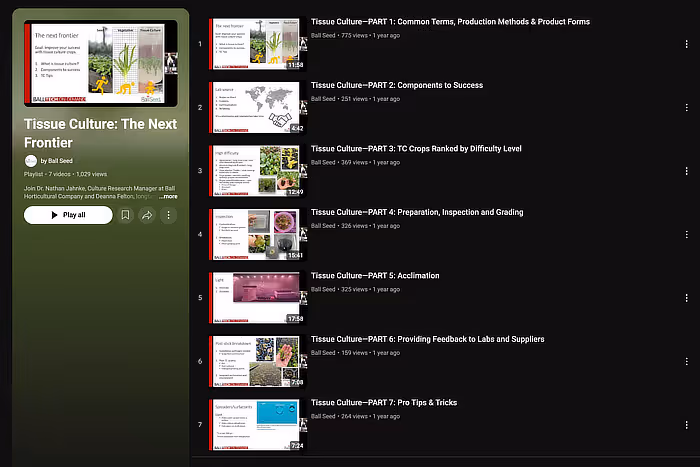
Task: Open 'PART 2: Components to Success' title
Action: [397, 85]
